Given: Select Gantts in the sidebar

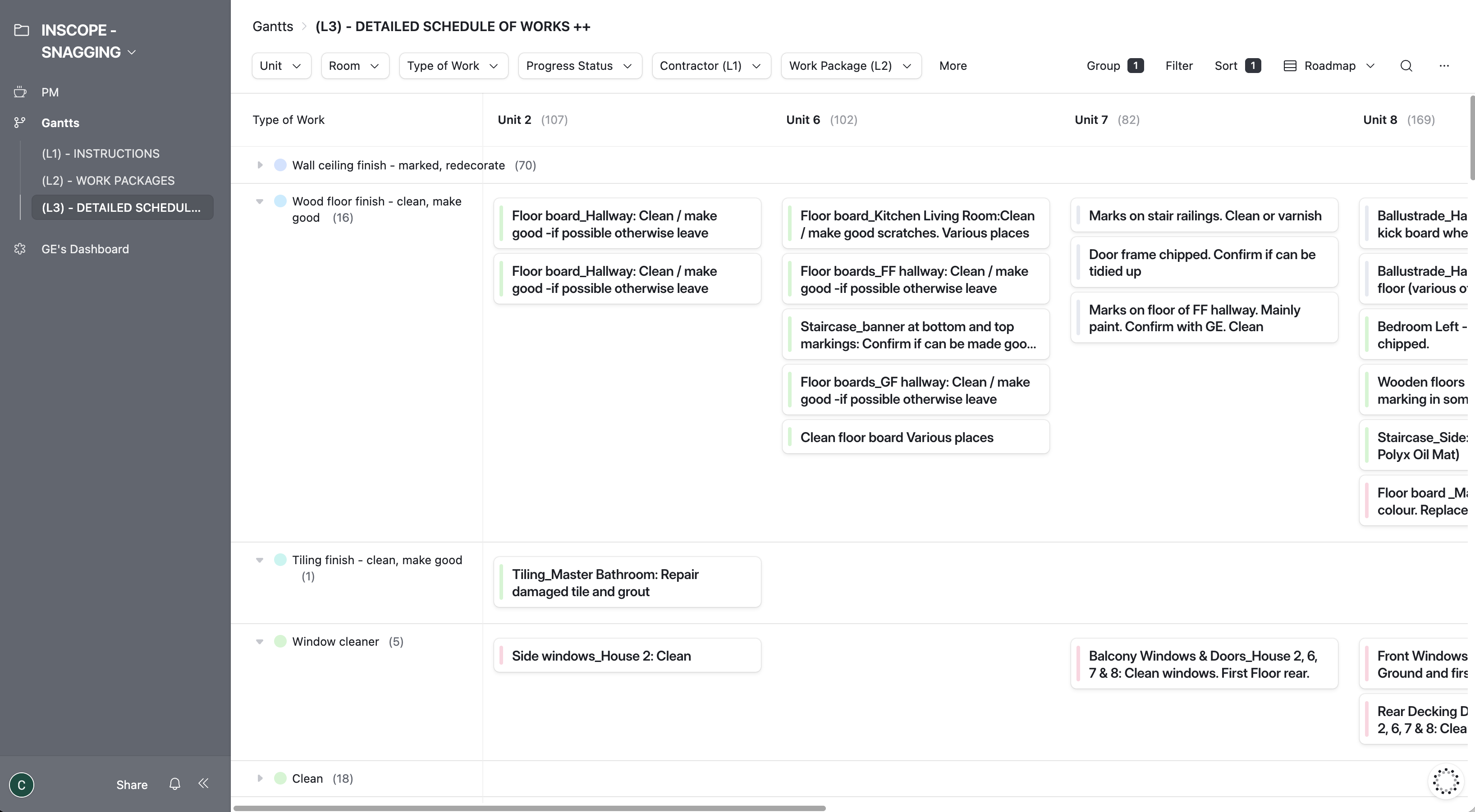Looking at the screenshot, I should 60,123.
